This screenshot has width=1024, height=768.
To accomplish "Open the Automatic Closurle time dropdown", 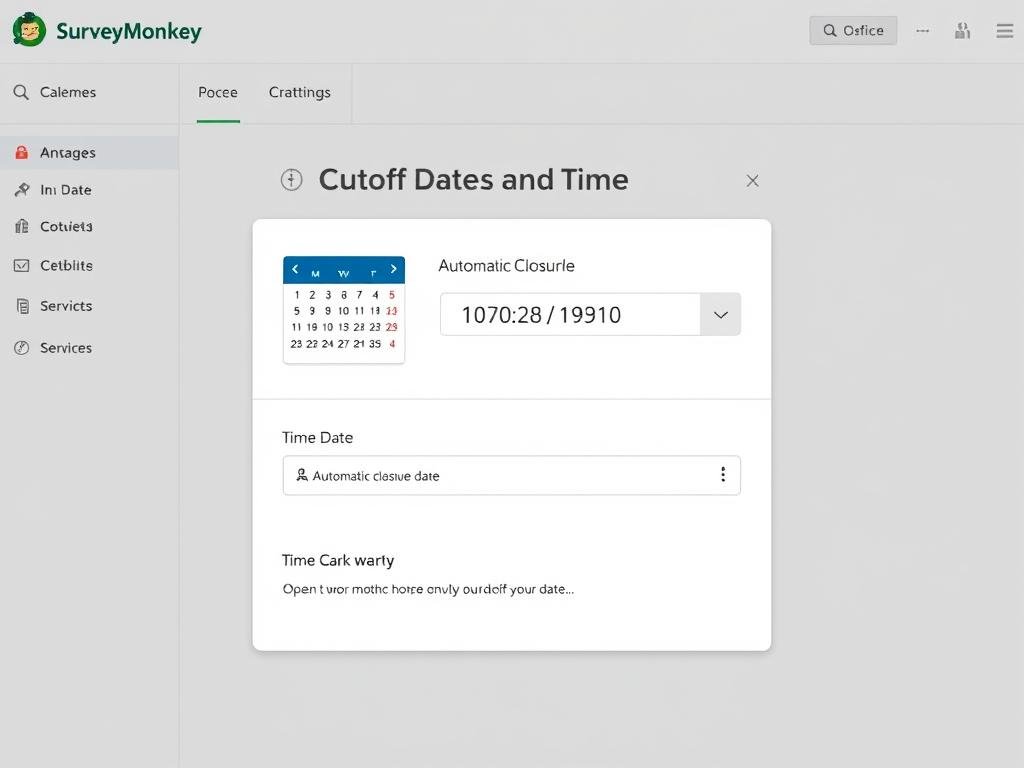I will pyautogui.click(x=719, y=314).
